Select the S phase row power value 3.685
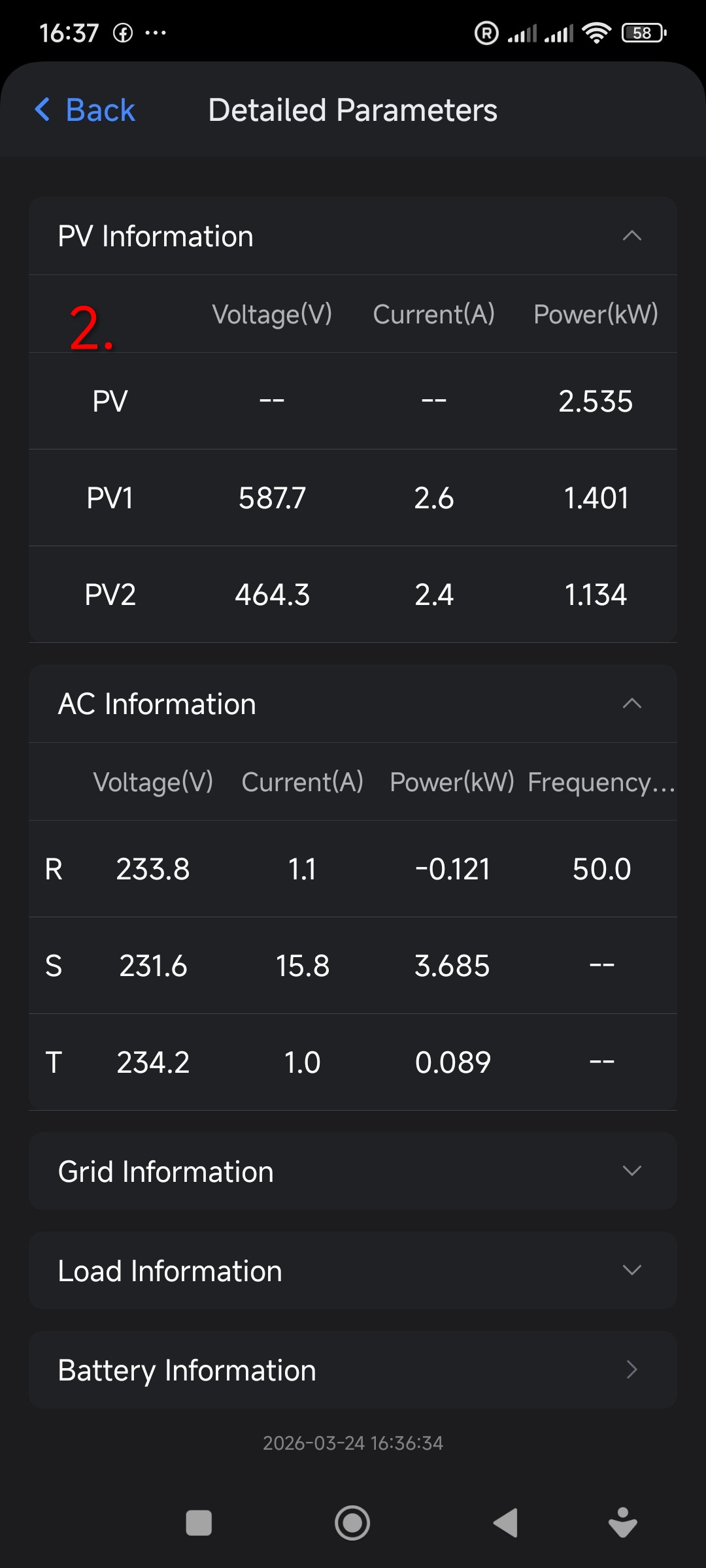Viewport: 706px width, 1568px height. click(x=452, y=966)
